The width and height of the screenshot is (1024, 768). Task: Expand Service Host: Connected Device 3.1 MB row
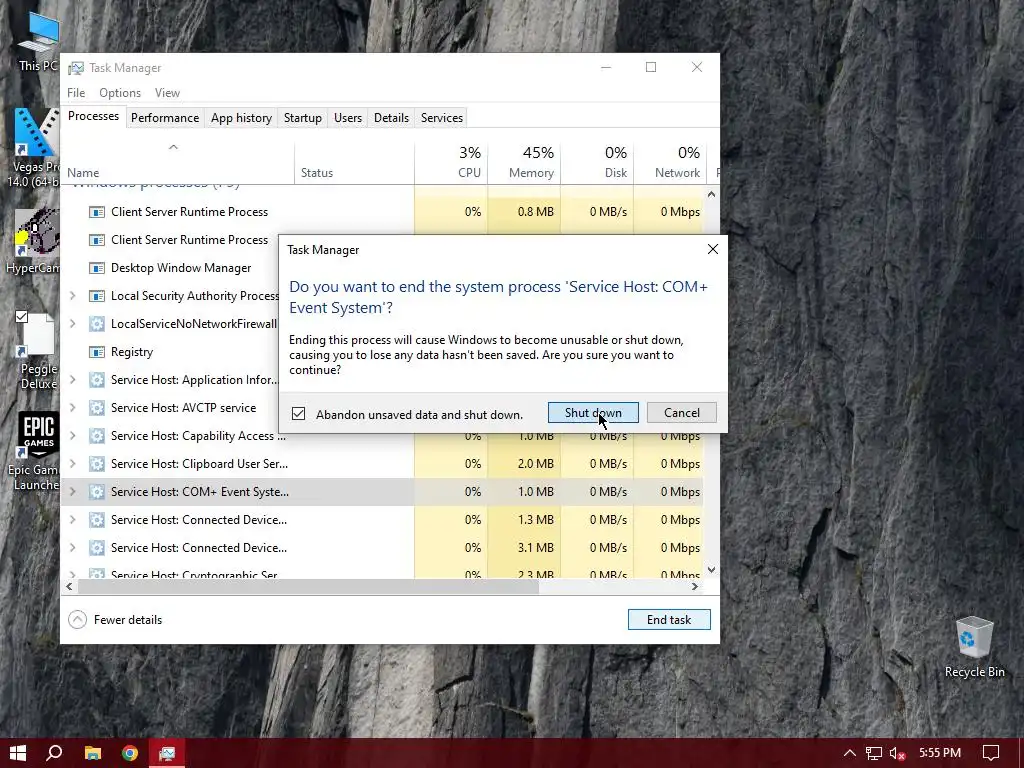[x=72, y=548]
